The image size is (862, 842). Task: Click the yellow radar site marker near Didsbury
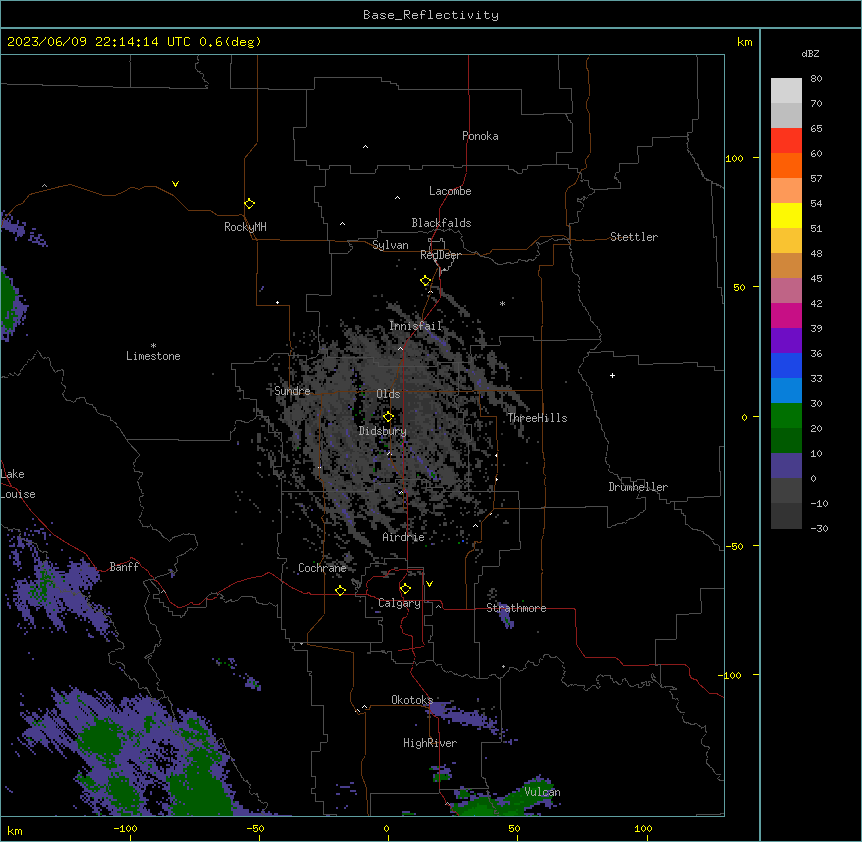tap(388, 417)
